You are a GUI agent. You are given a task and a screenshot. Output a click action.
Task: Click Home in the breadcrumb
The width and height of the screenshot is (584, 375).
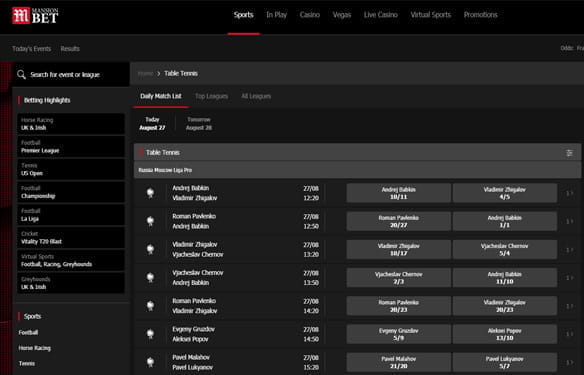point(145,74)
